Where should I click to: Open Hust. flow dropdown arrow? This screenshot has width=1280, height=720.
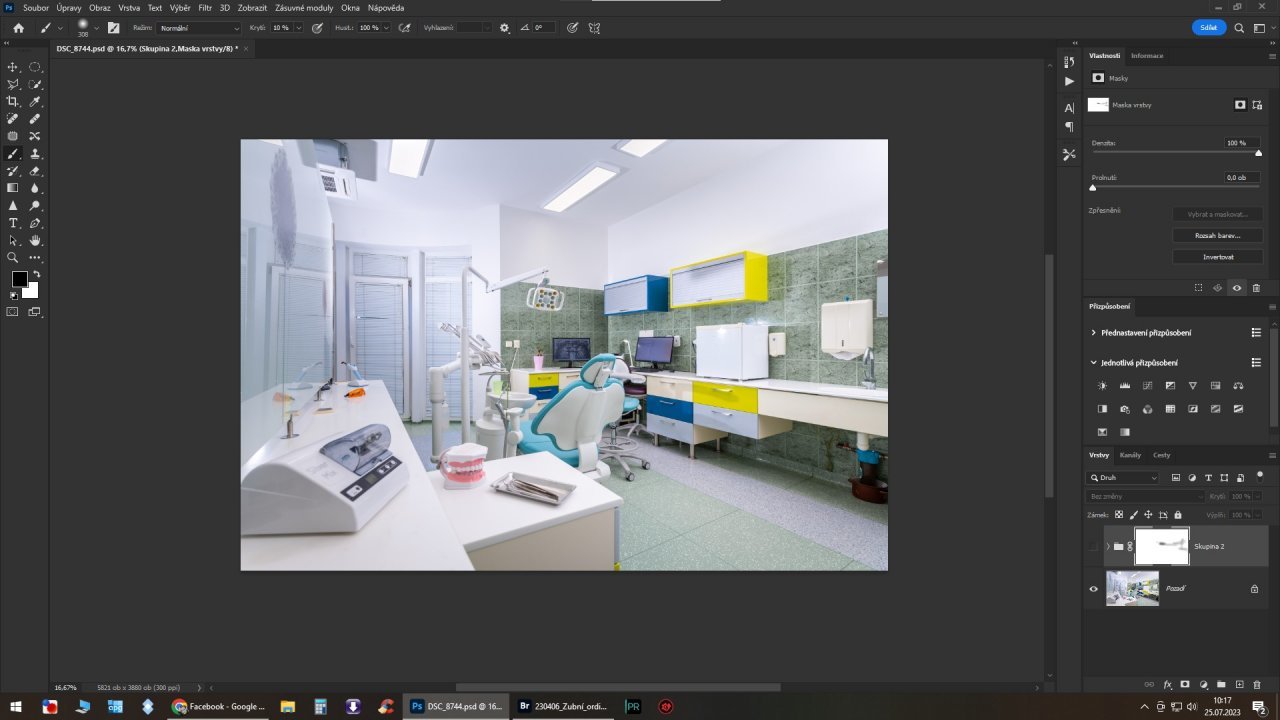point(386,28)
